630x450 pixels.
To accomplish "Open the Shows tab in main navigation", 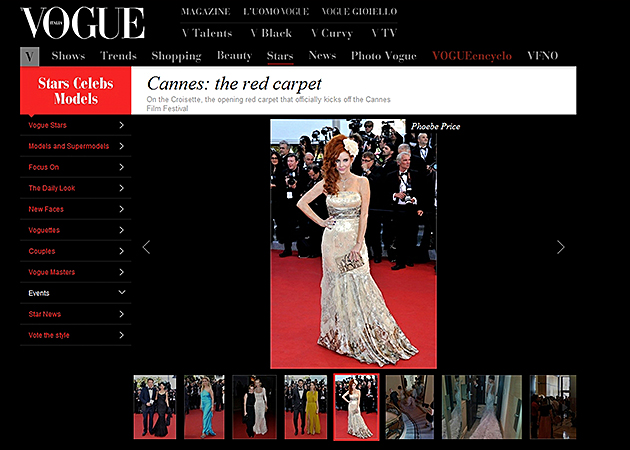I will pos(68,56).
